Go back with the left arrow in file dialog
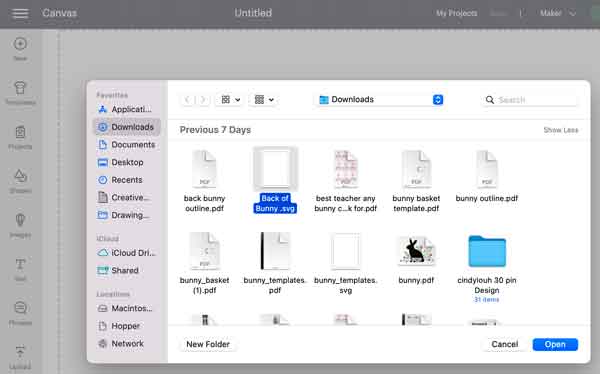 click(x=187, y=100)
